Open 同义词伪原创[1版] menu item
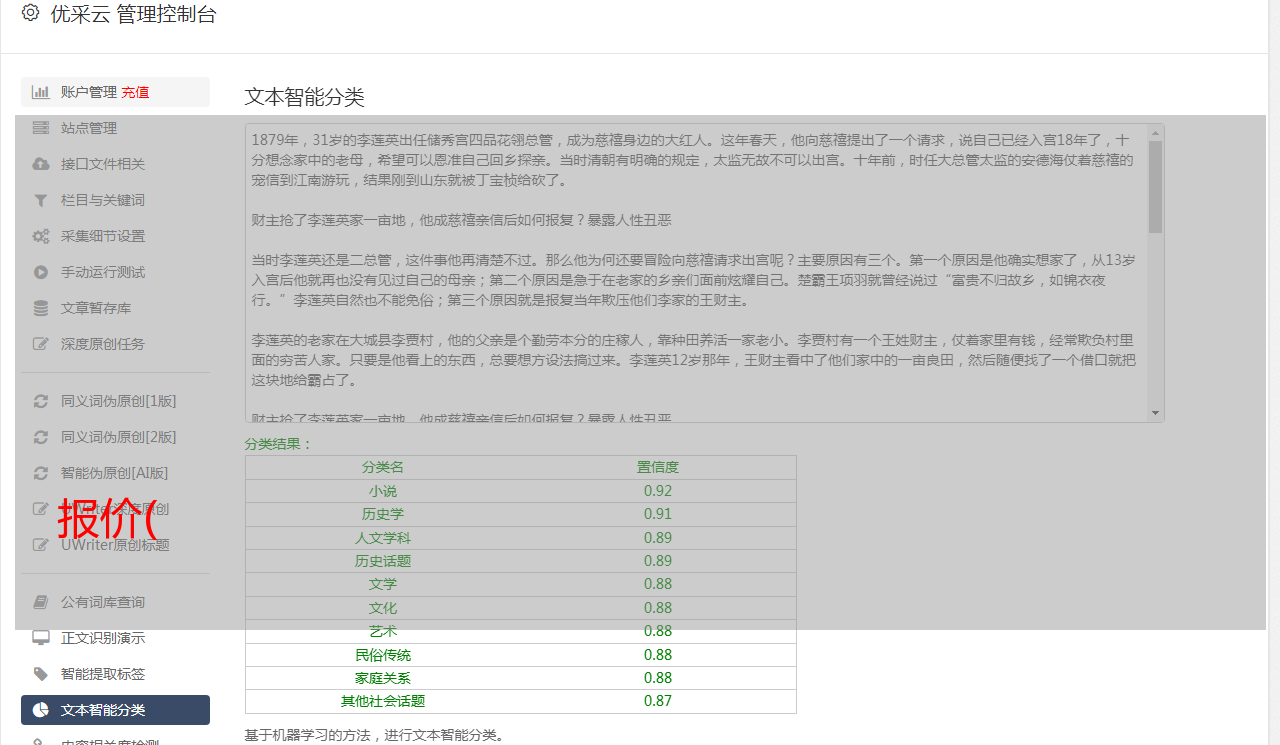 coord(118,401)
